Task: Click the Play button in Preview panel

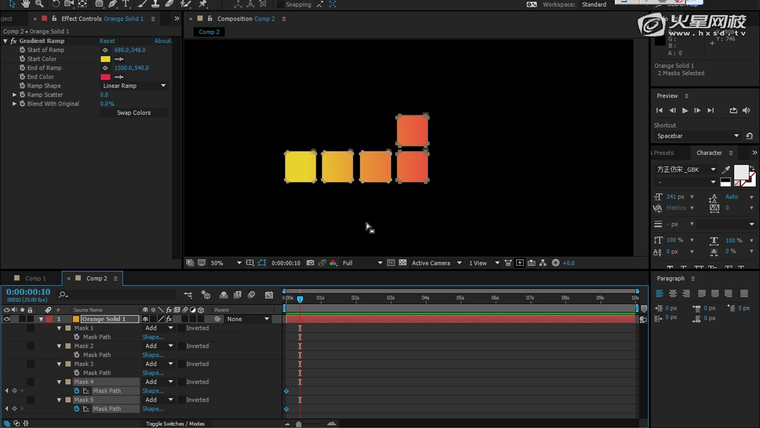Action: [x=685, y=110]
